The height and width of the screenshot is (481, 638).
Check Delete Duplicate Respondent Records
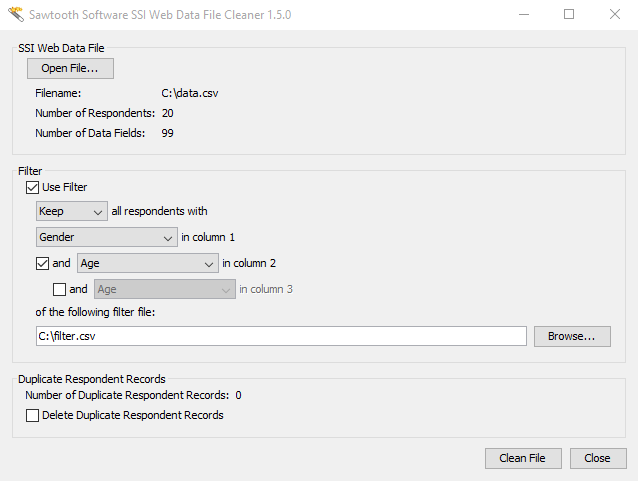(x=33, y=415)
